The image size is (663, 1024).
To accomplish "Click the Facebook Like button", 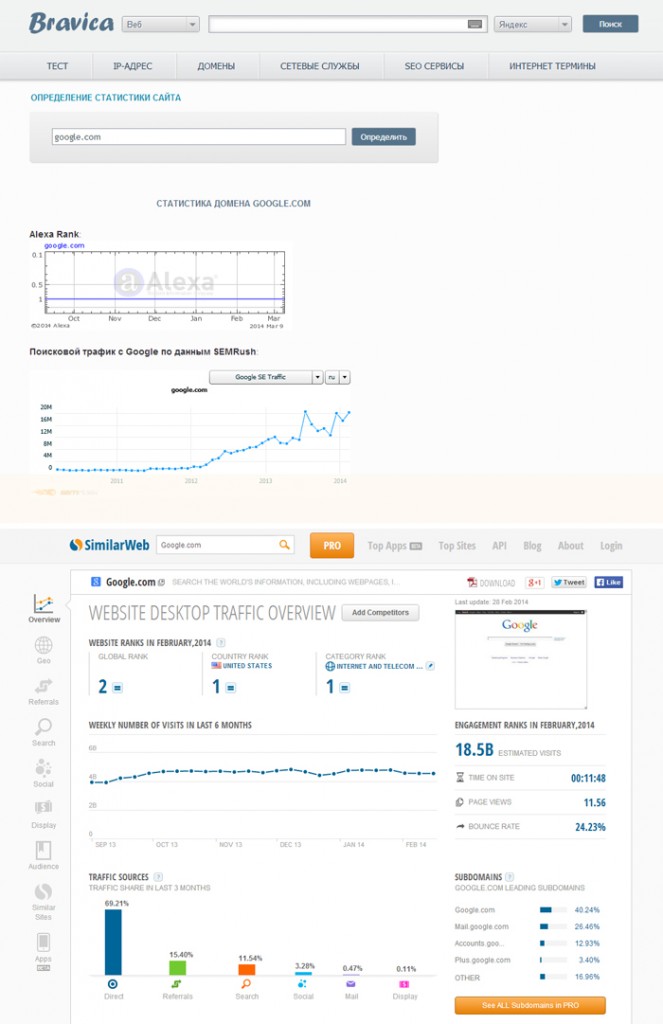I will tap(608, 583).
